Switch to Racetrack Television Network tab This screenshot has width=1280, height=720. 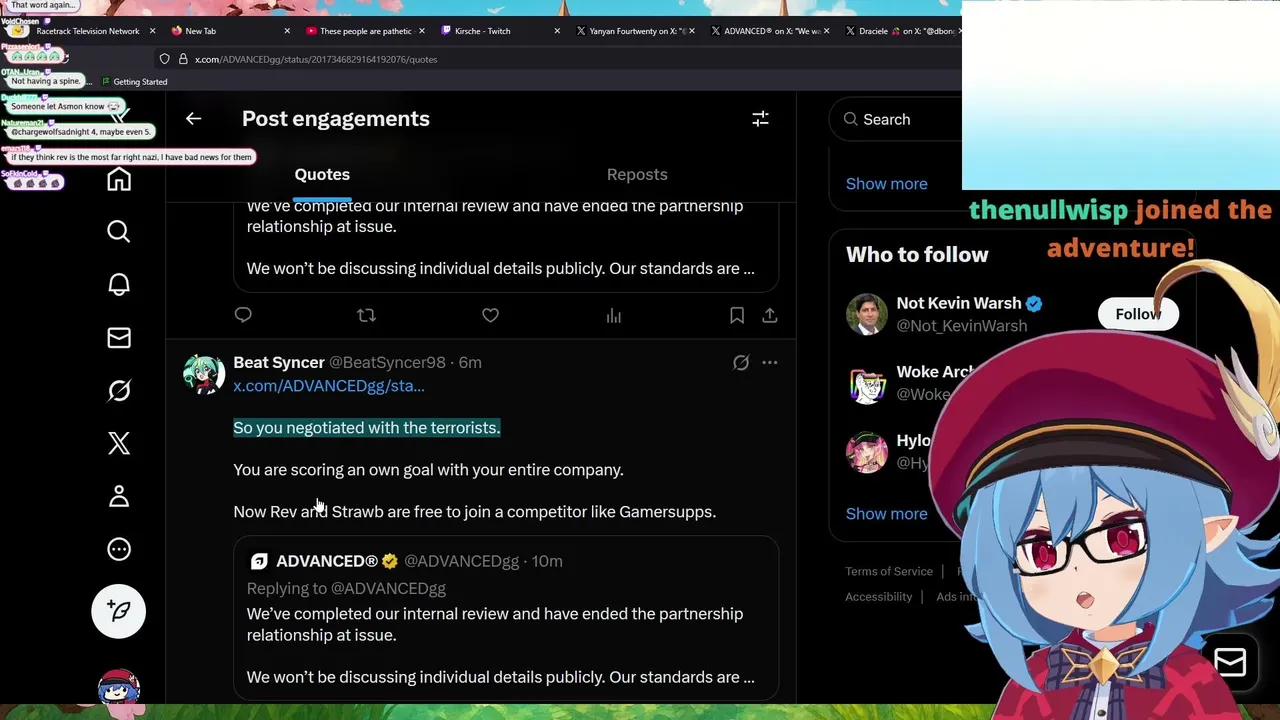click(88, 31)
